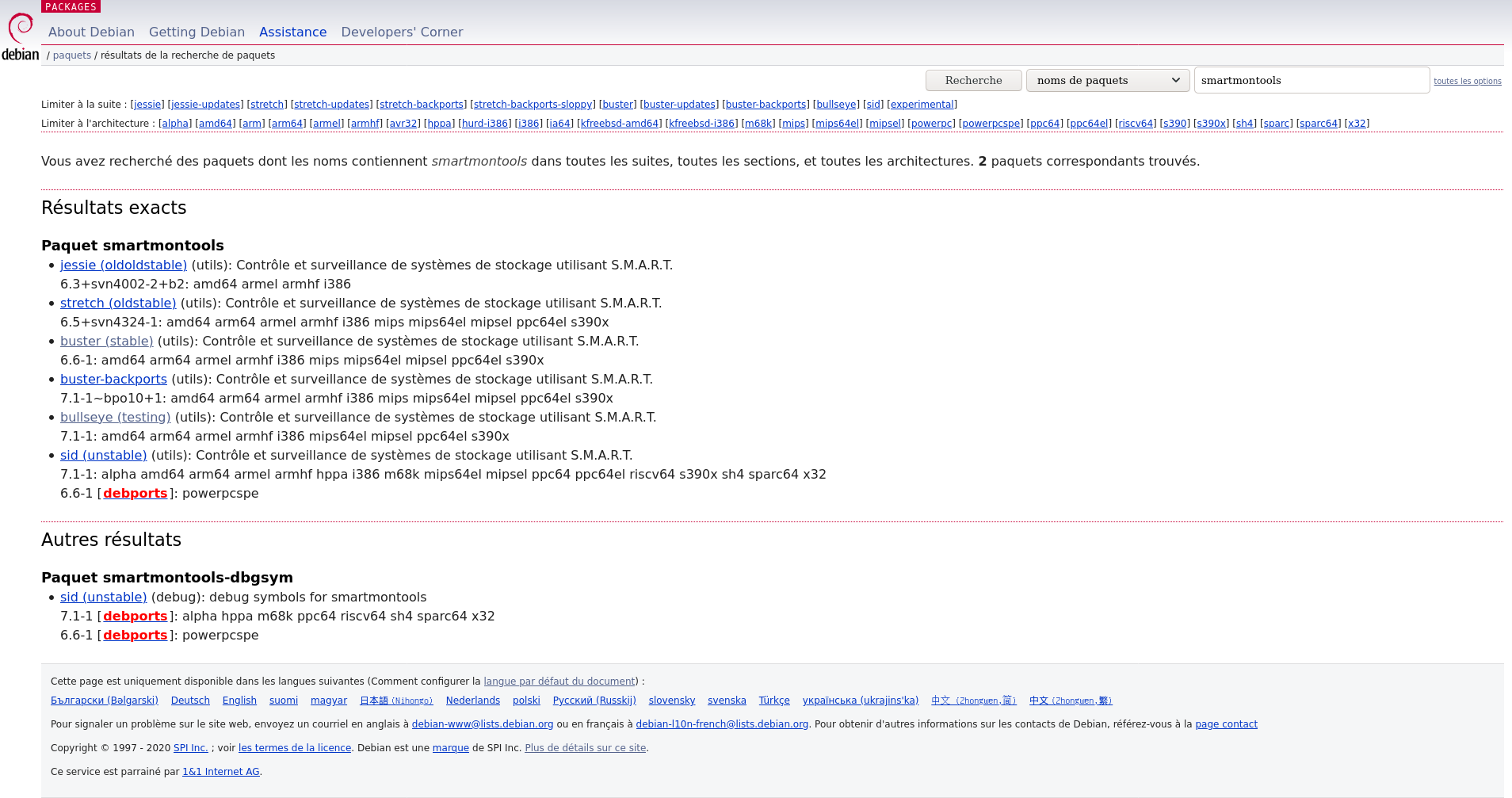Limit architecture to armhf

tap(365, 124)
